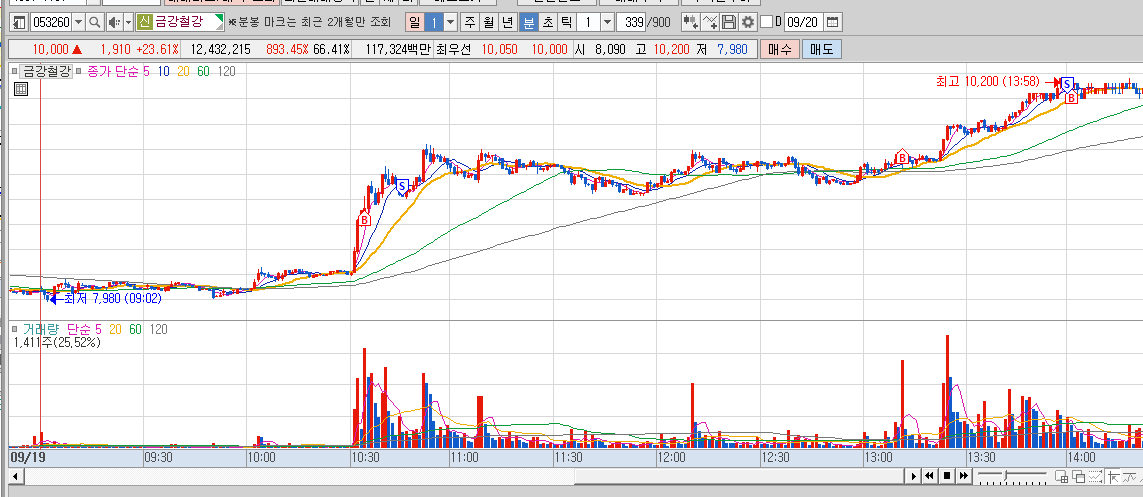The image size is (1143, 497).
Task: Expand the speaker options dropdown arrow
Action: point(128,23)
